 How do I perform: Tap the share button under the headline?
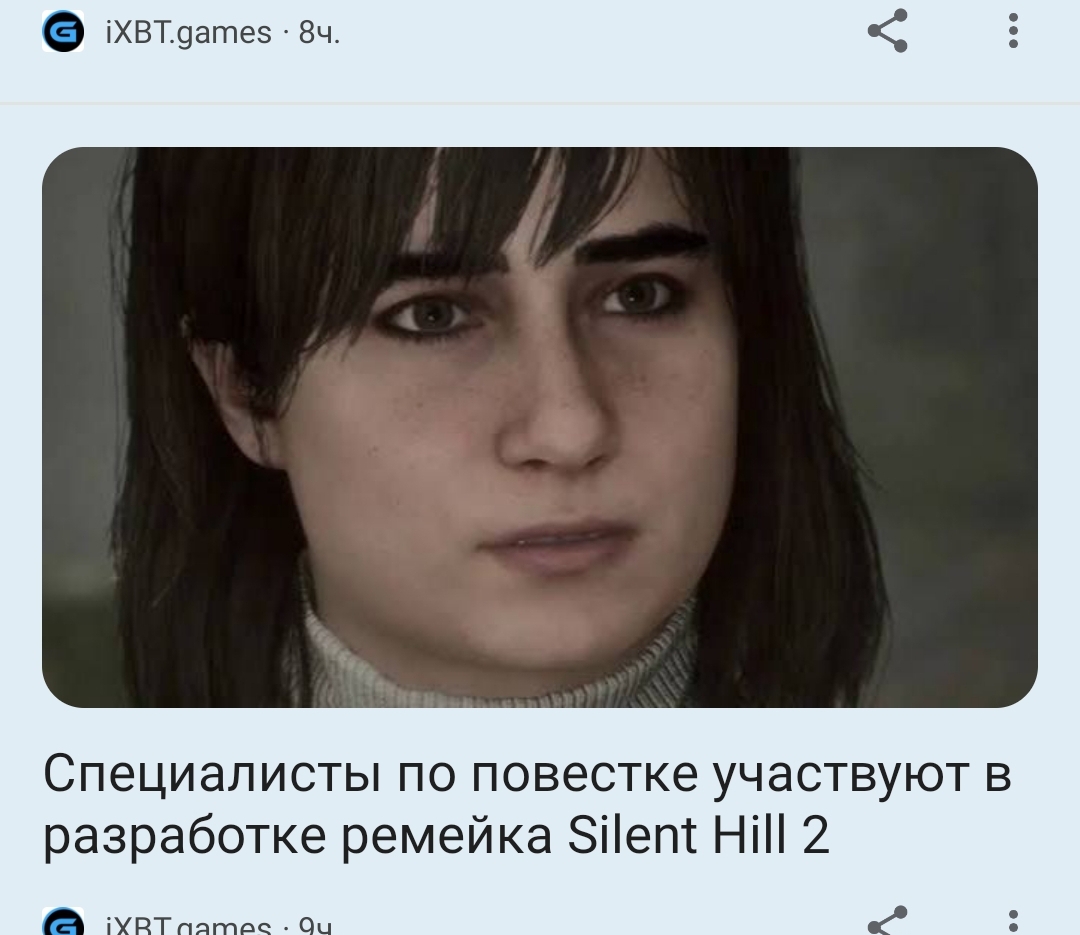[887, 921]
